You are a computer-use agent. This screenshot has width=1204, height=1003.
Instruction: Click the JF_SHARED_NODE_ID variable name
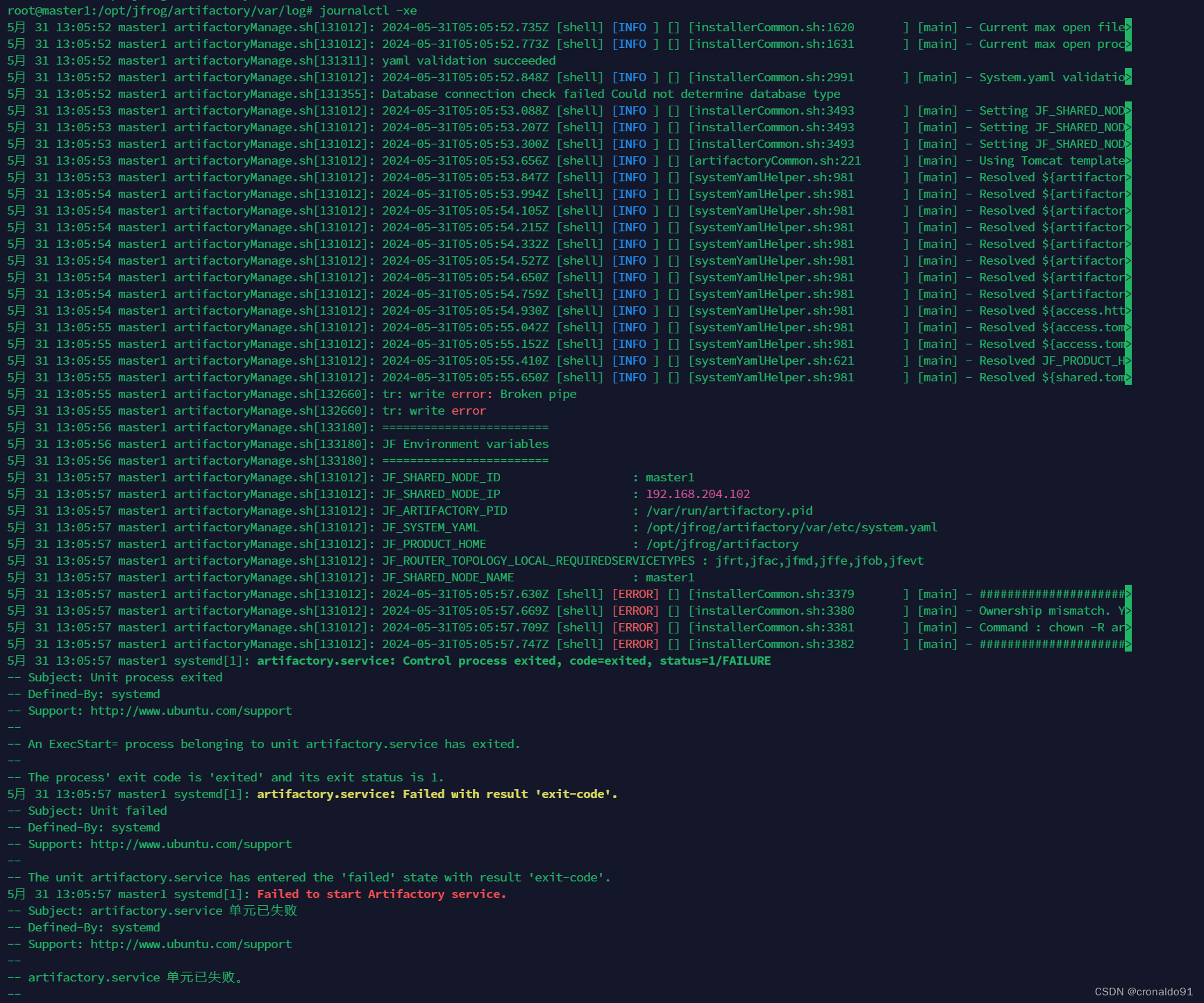(x=441, y=477)
